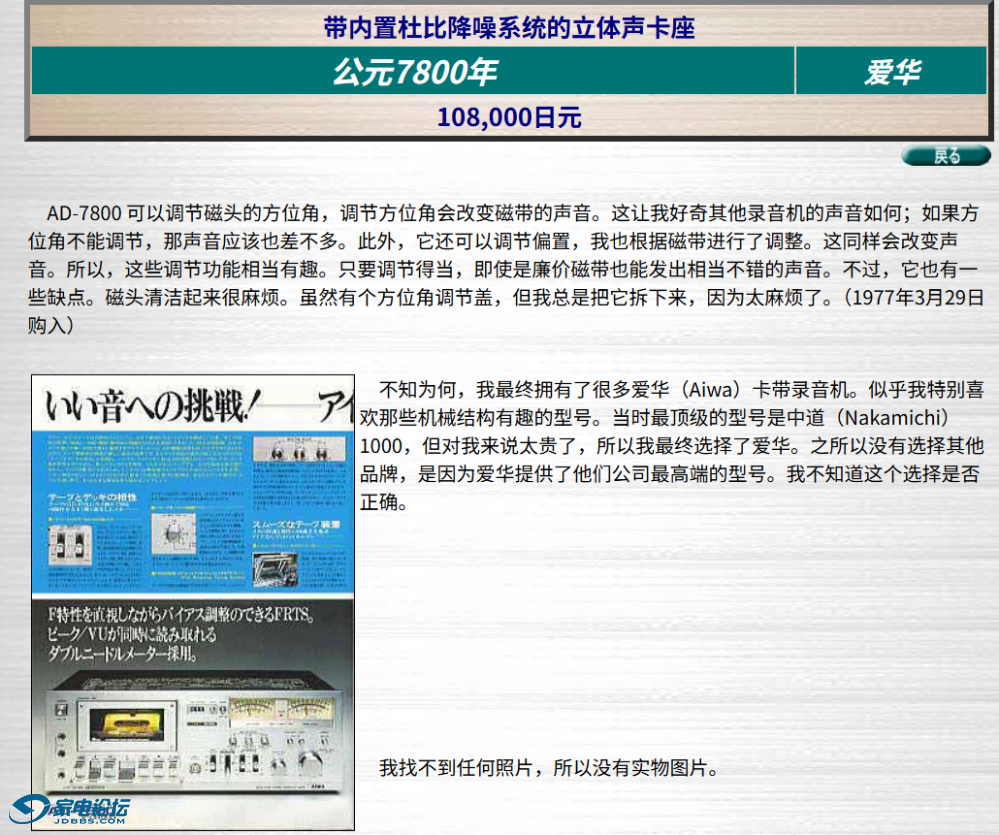The height and width of the screenshot is (835, 999).
Task: Click the paragraph beginning 不知为何
Action: coord(672,446)
